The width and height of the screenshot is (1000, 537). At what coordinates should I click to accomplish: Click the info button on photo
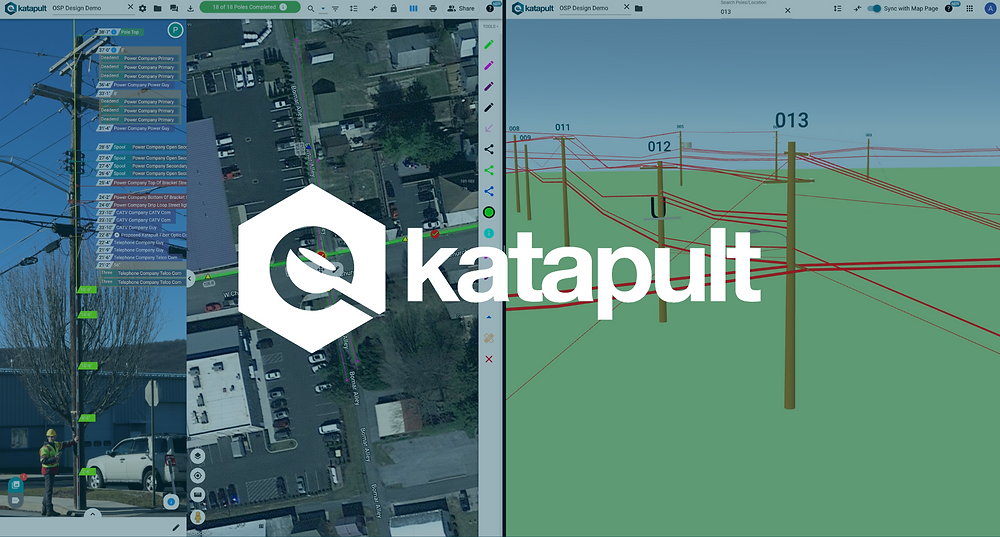click(x=170, y=502)
